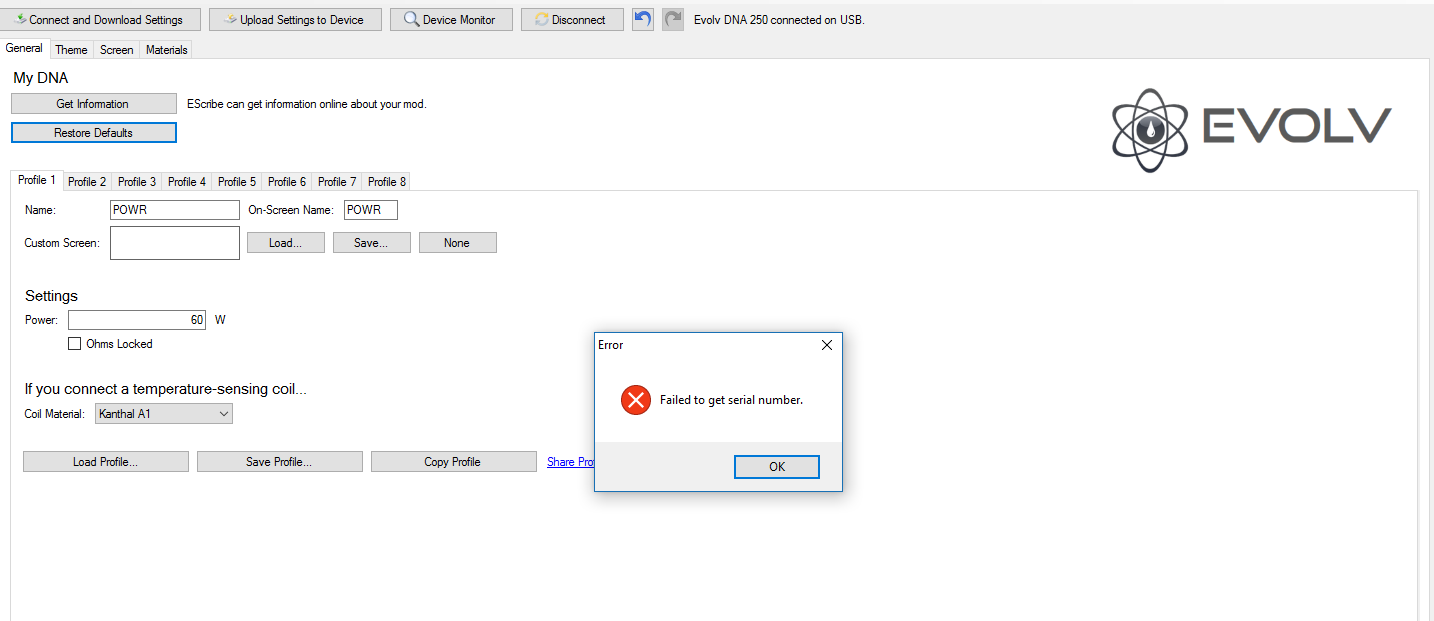
Task: Switch to the Theme tab
Action: [71, 50]
